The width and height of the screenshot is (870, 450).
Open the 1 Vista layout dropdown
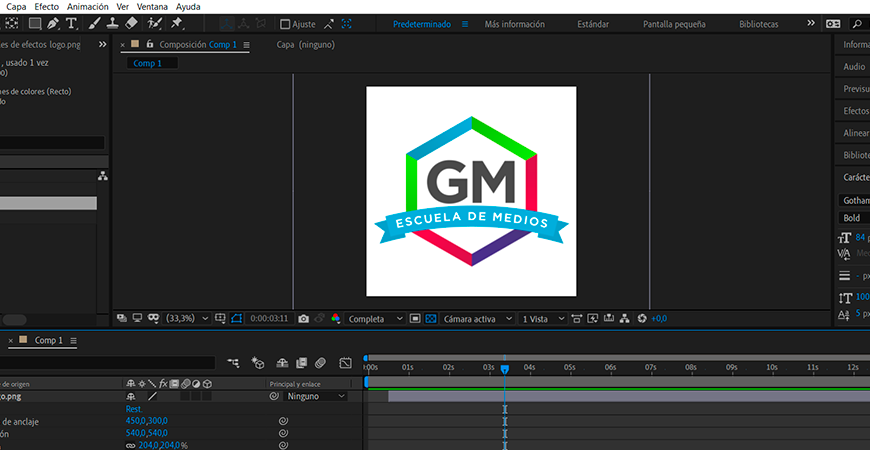(x=542, y=319)
